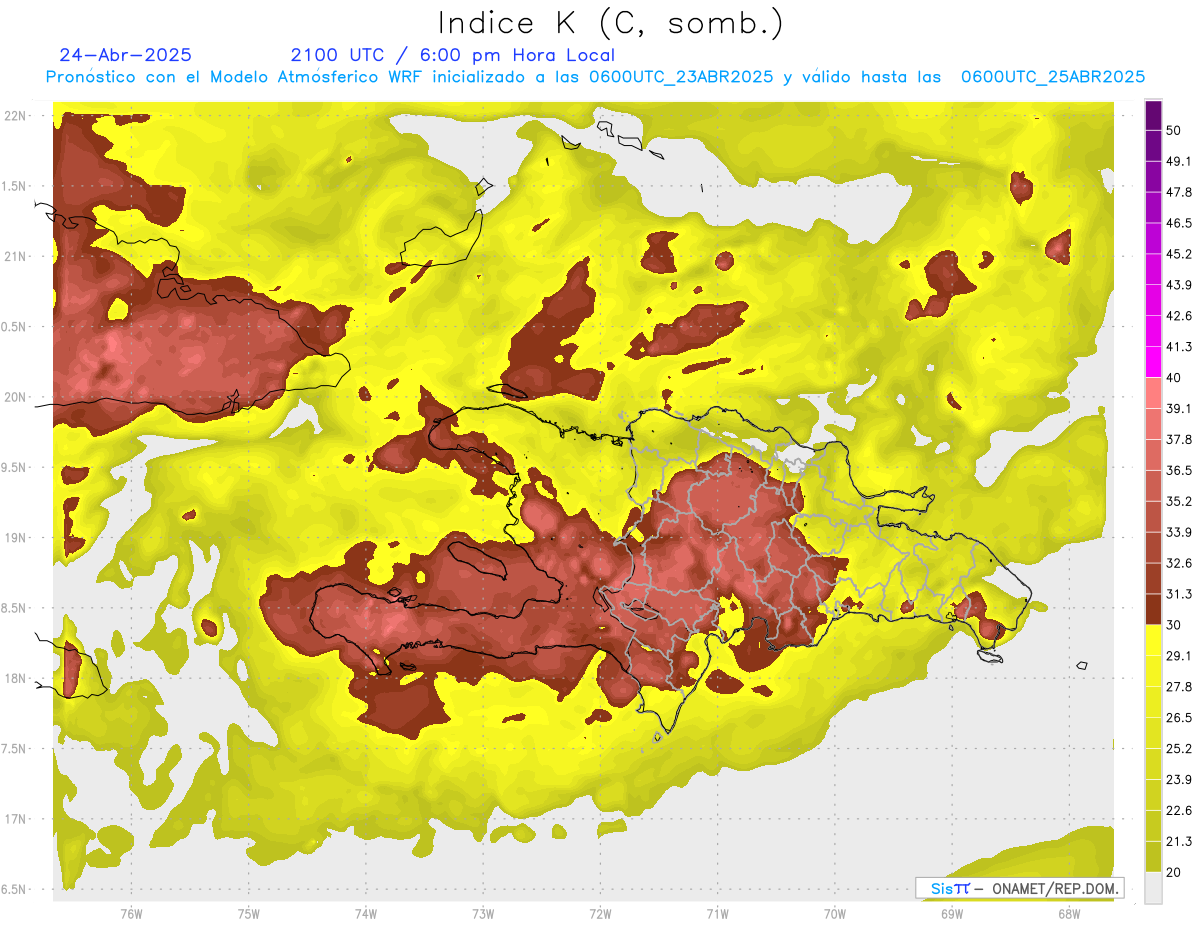Click the colorbar value "35.2"
1200x927 pixels.
(x=1178, y=501)
